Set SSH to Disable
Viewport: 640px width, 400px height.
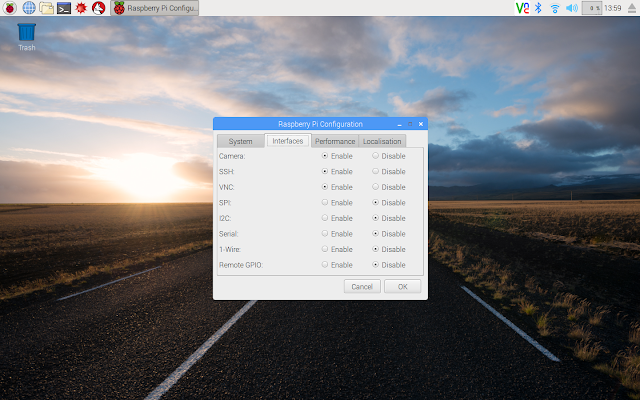pyautogui.click(x=389, y=171)
